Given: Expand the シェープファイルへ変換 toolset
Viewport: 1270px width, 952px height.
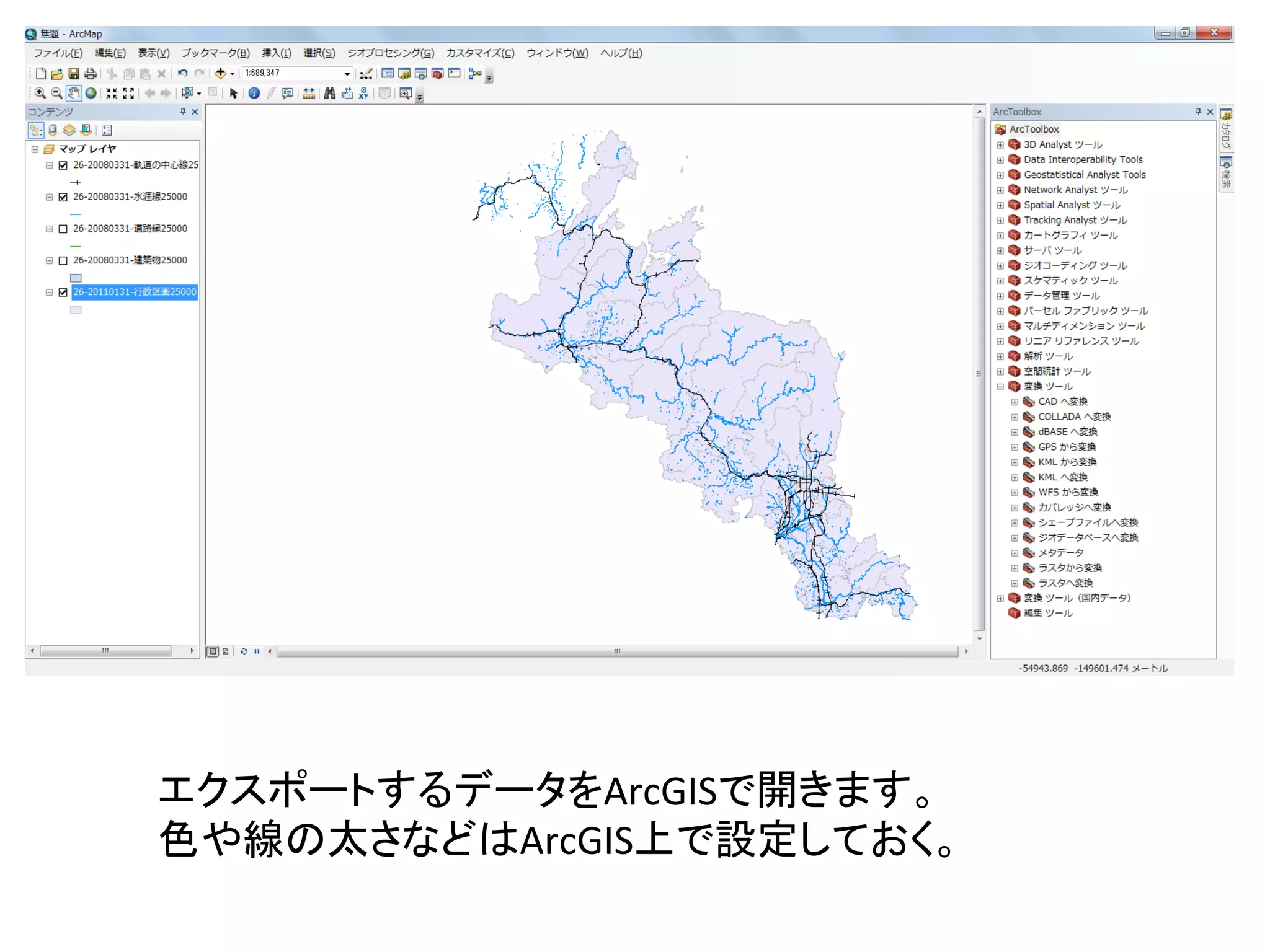Looking at the screenshot, I should coord(1015,522).
